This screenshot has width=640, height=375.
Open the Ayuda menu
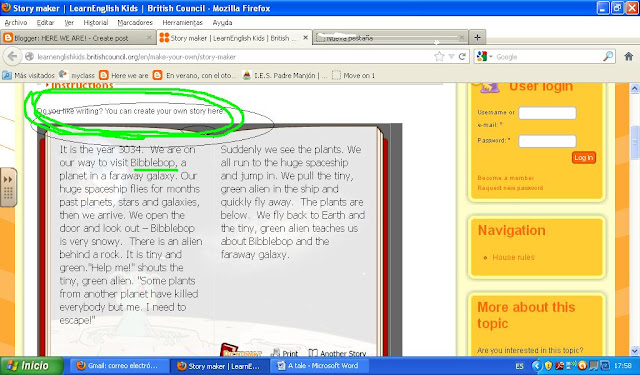coord(222,23)
